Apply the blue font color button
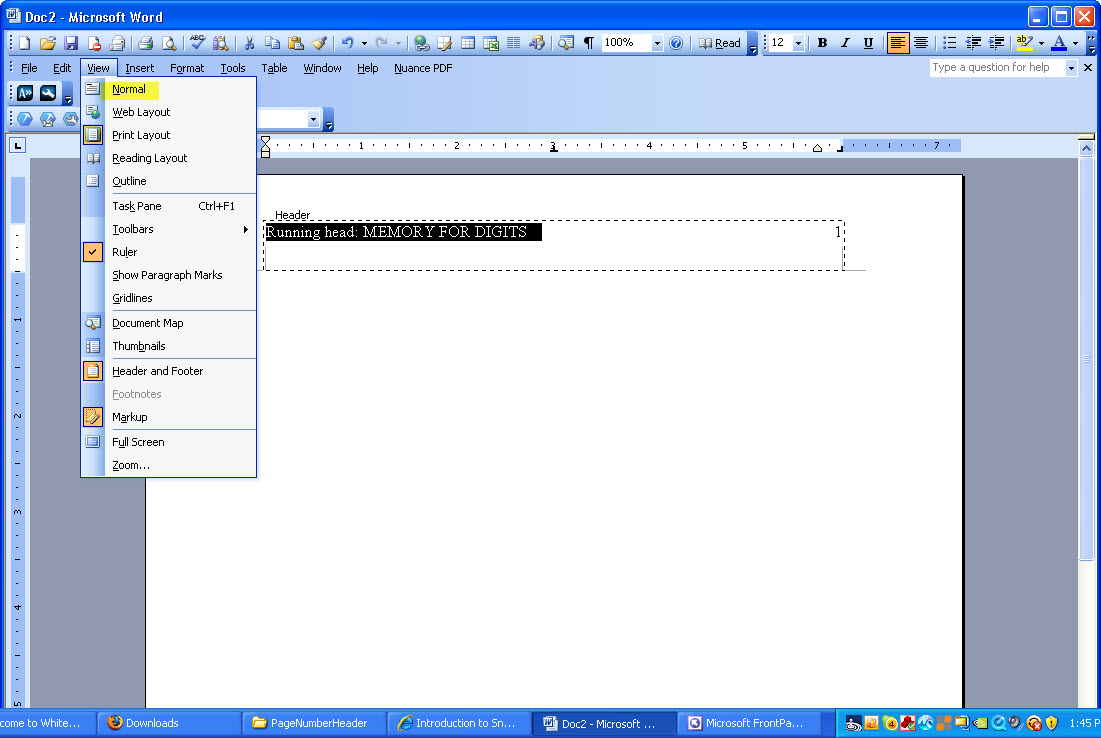This screenshot has width=1101, height=738. click(x=1059, y=43)
